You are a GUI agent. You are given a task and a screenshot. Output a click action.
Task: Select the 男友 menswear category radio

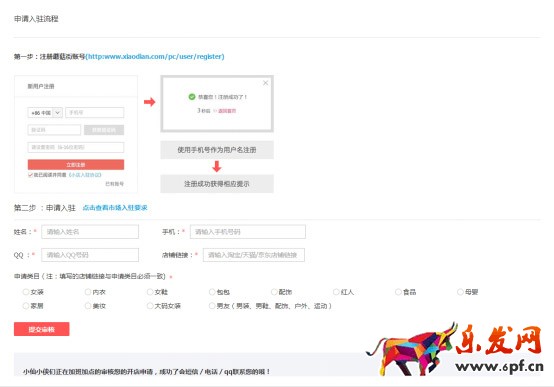tap(212, 306)
